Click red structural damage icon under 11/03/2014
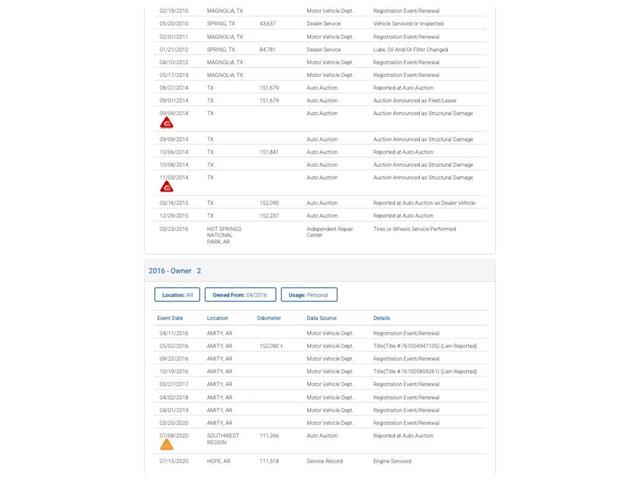Image resolution: width=640 pixels, height=480 pixels. (167, 187)
